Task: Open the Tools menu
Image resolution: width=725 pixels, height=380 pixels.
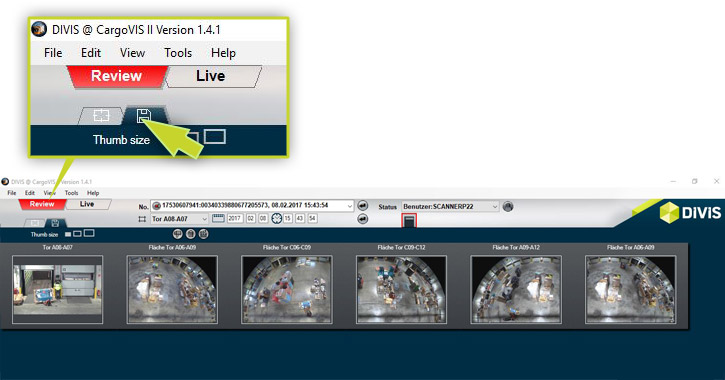Action: tap(71, 193)
